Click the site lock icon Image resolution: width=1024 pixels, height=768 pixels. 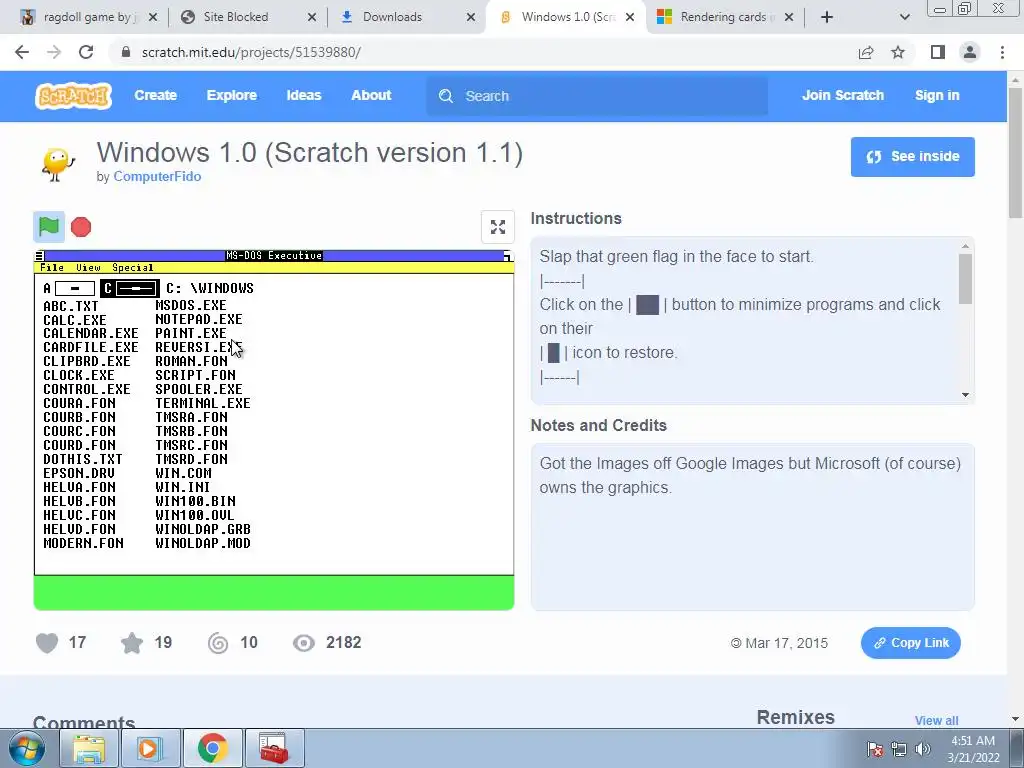click(x=126, y=52)
